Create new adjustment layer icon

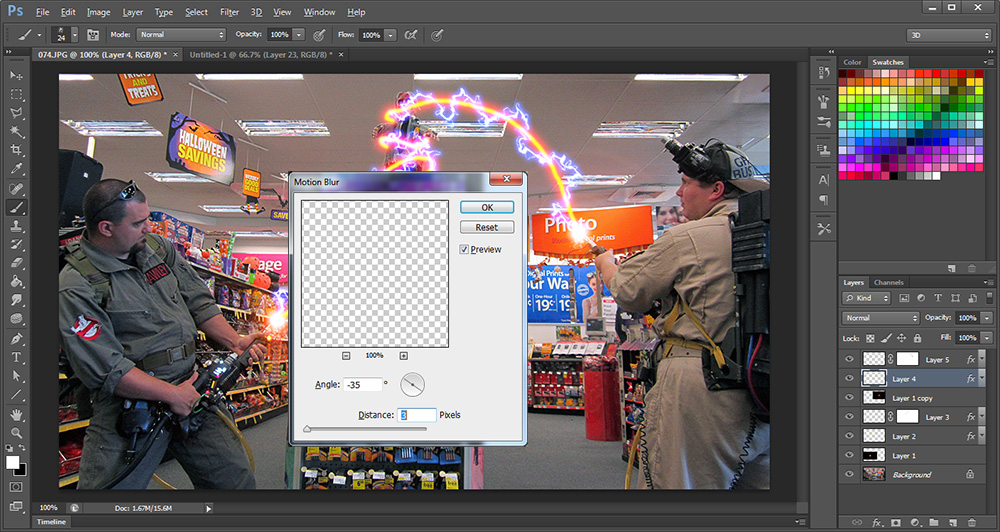click(915, 522)
